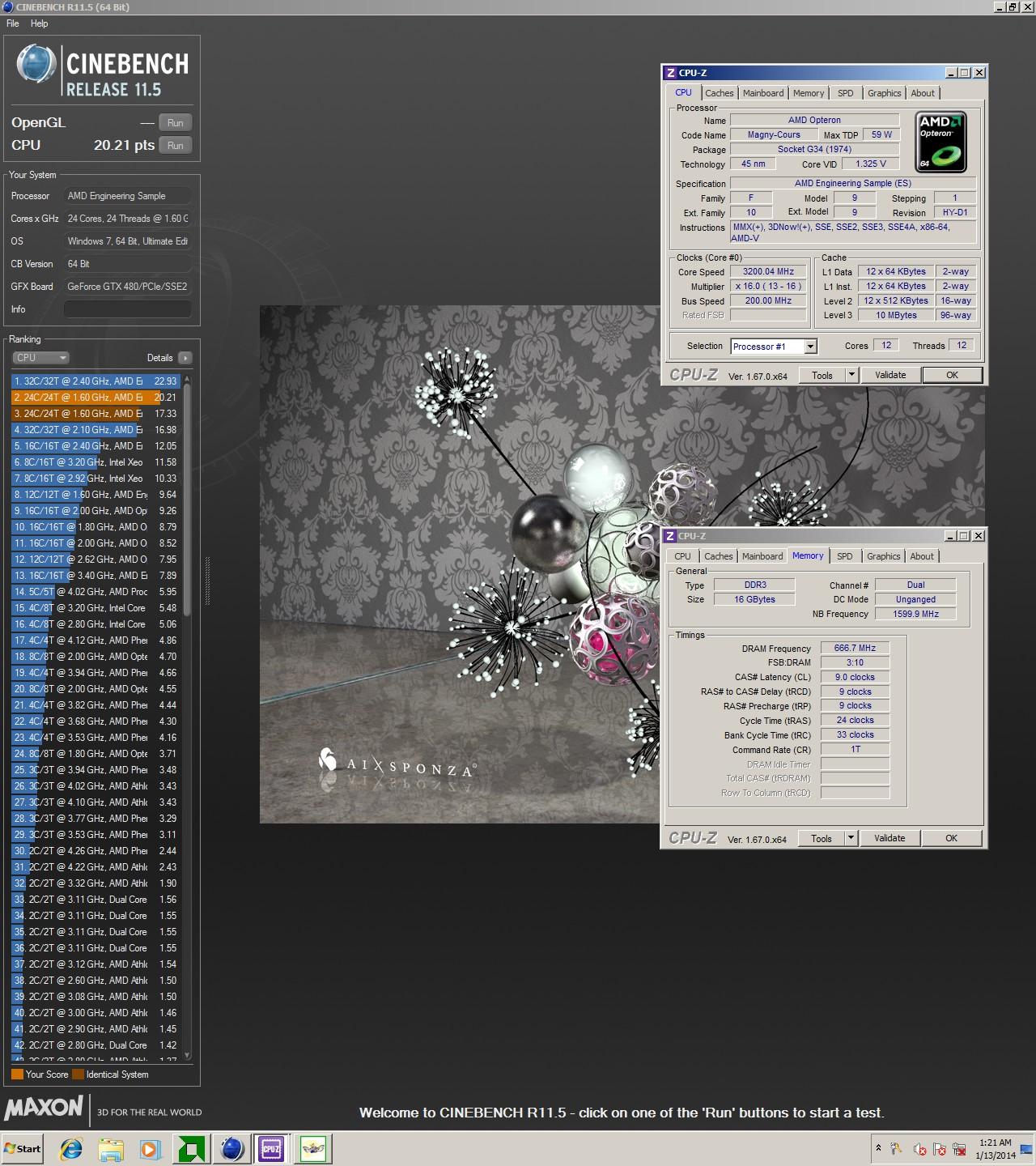Open Tools dropdown arrow in upper CPU-Z

[851, 375]
